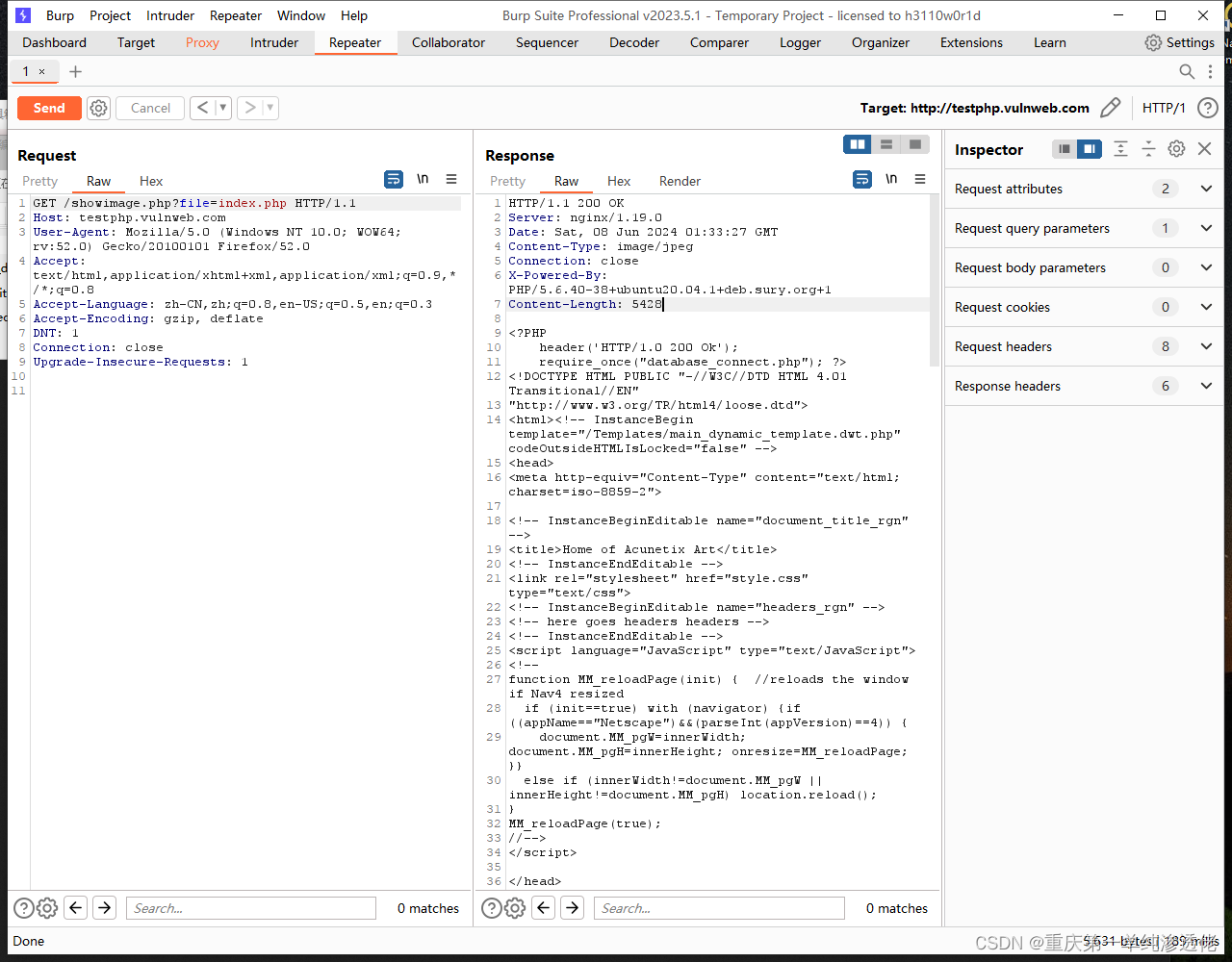Open HTTP/1 protocol selector
The width and height of the screenshot is (1232, 962).
[1164, 108]
